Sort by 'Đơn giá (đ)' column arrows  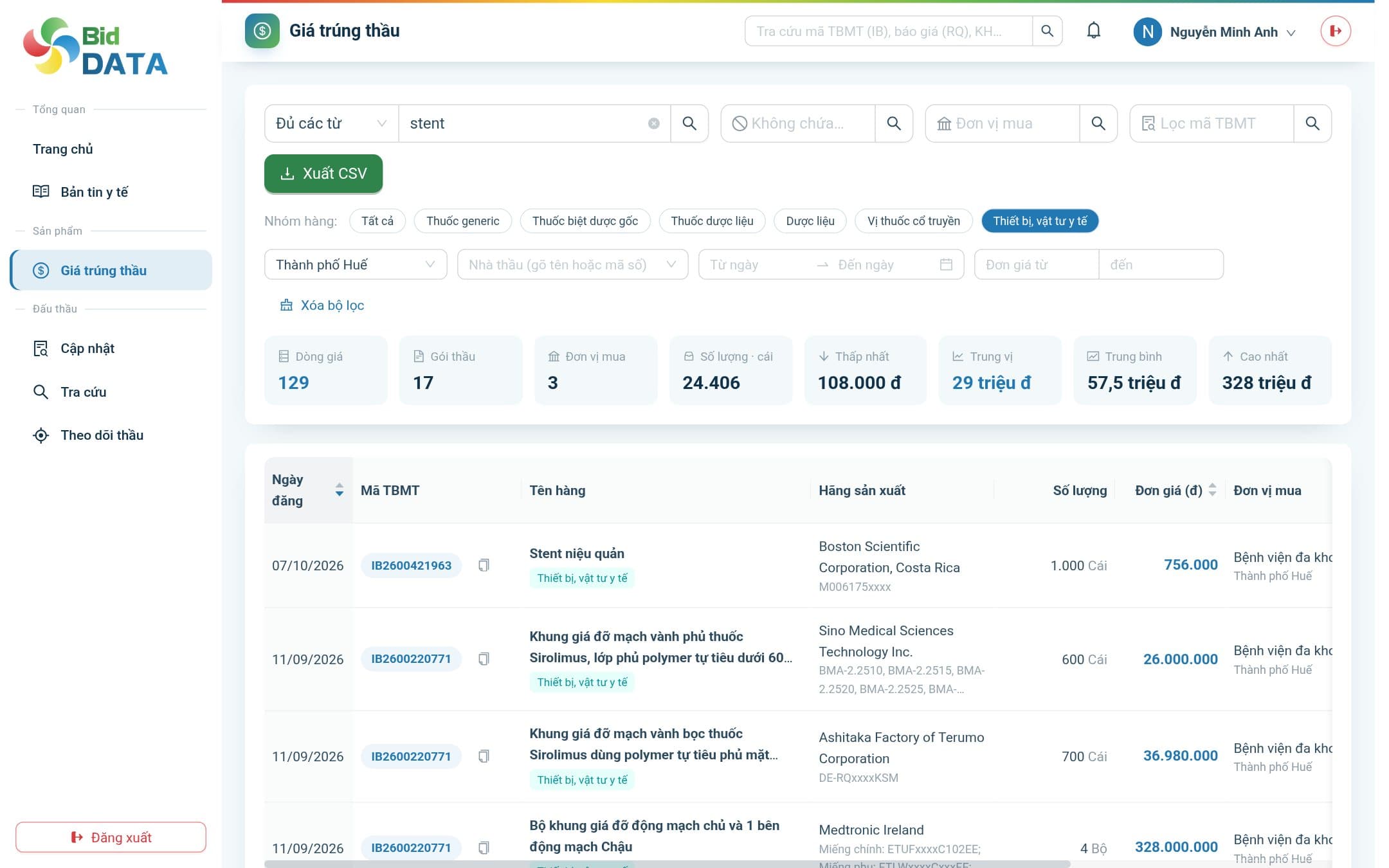coord(1212,490)
